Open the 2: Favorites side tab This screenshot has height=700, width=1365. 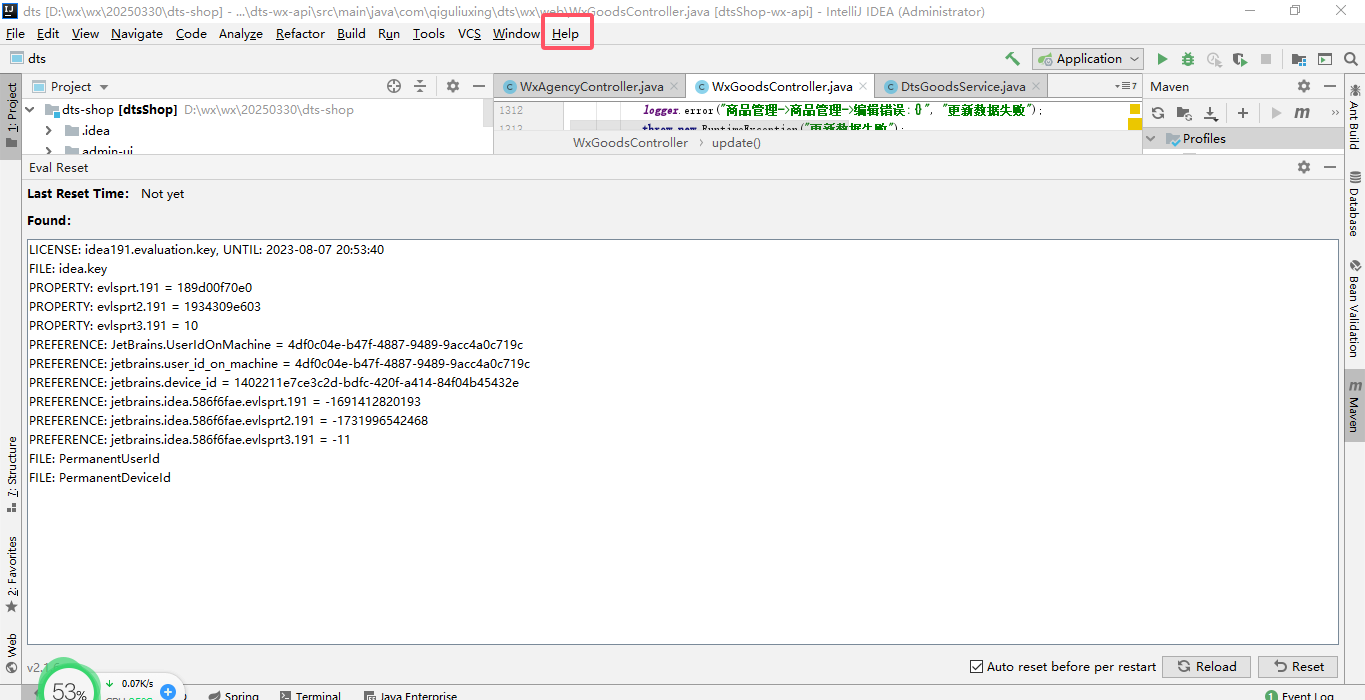[12, 574]
